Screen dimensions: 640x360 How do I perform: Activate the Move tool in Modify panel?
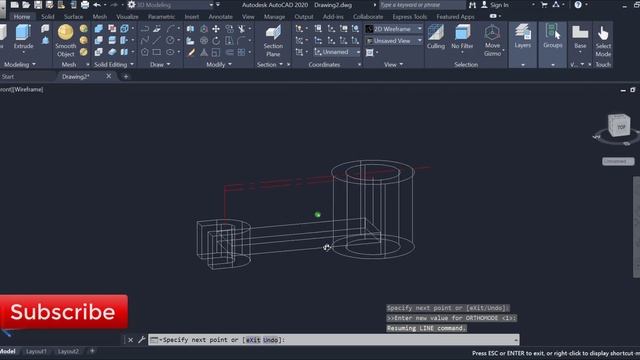click(x=216, y=29)
